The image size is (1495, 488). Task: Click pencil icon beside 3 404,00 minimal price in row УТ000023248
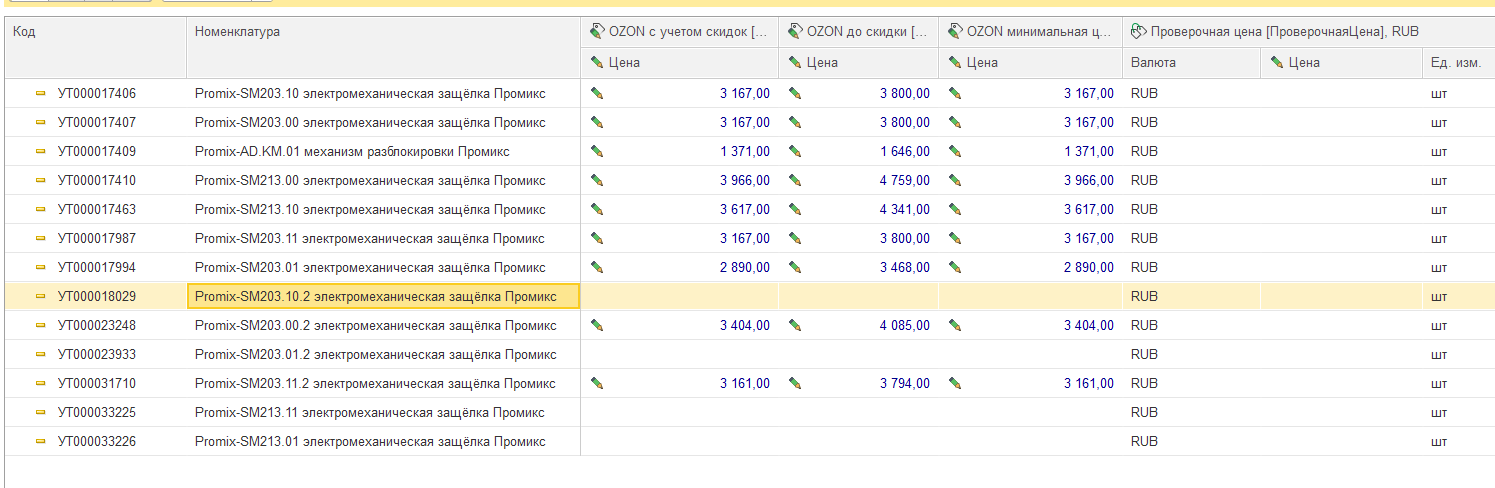click(955, 326)
